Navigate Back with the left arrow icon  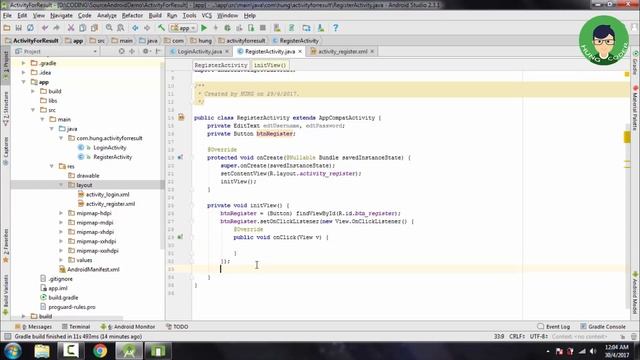[x=135, y=28]
